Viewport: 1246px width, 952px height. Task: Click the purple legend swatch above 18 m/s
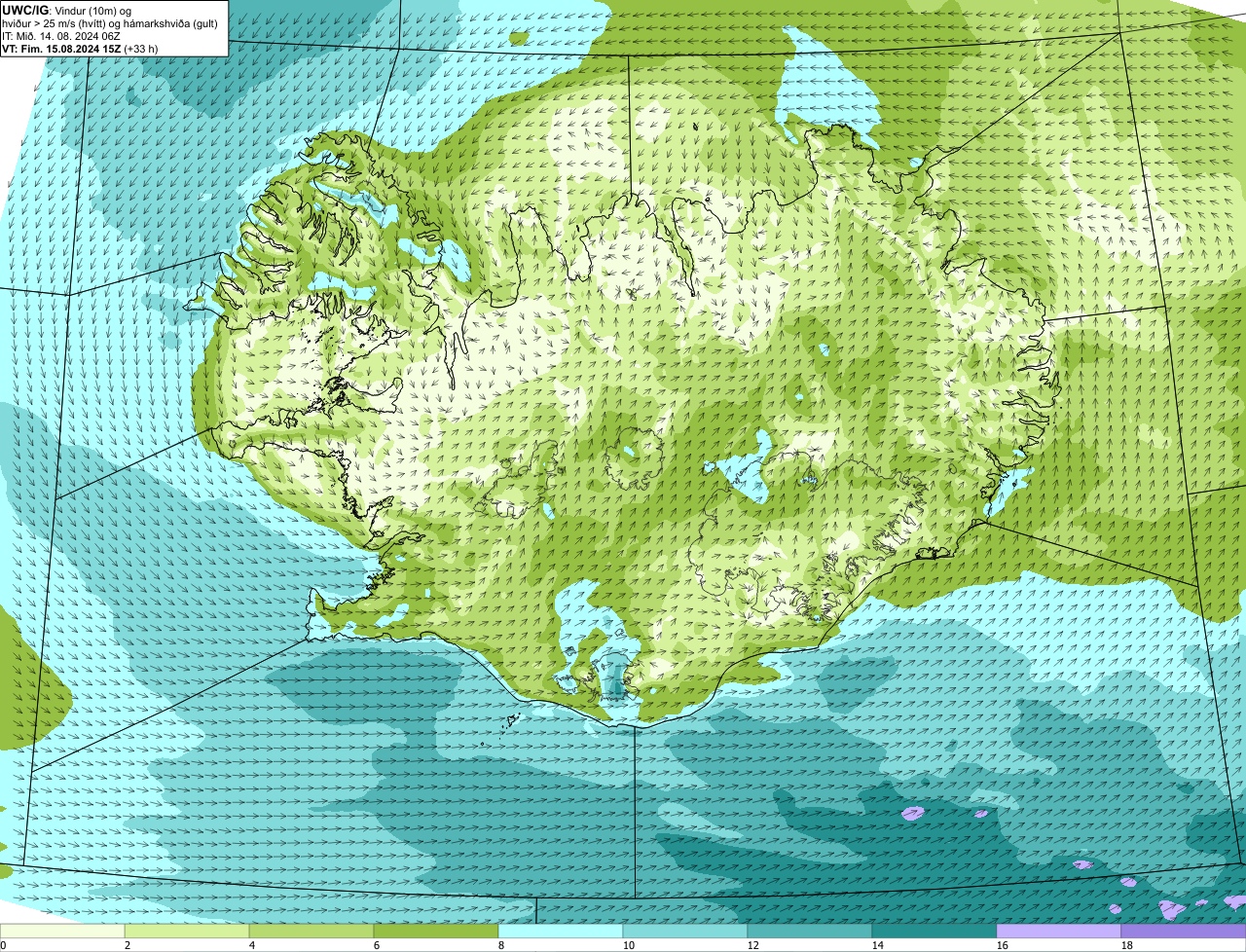(1184, 932)
